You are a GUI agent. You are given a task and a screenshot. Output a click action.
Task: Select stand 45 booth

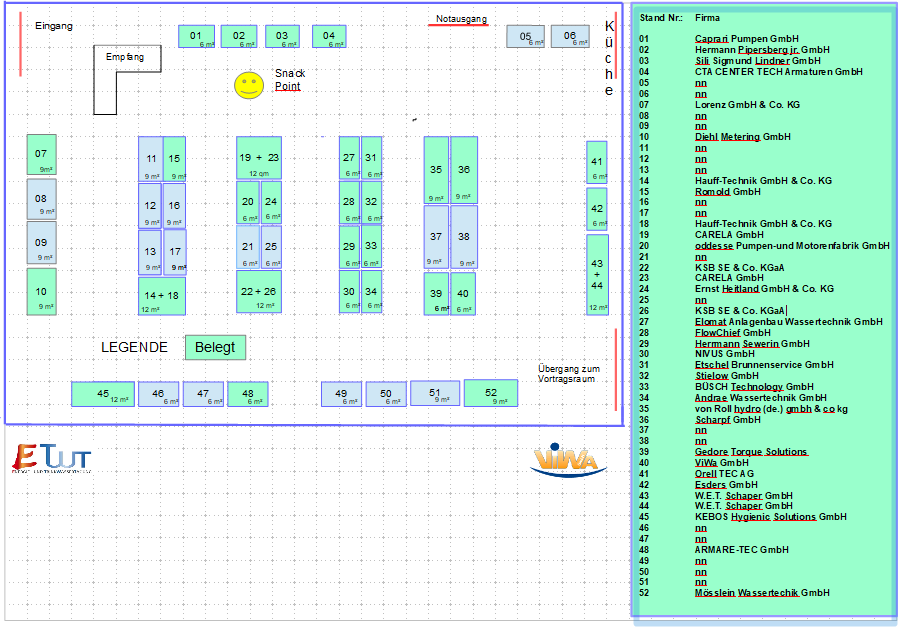click(x=103, y=394)
